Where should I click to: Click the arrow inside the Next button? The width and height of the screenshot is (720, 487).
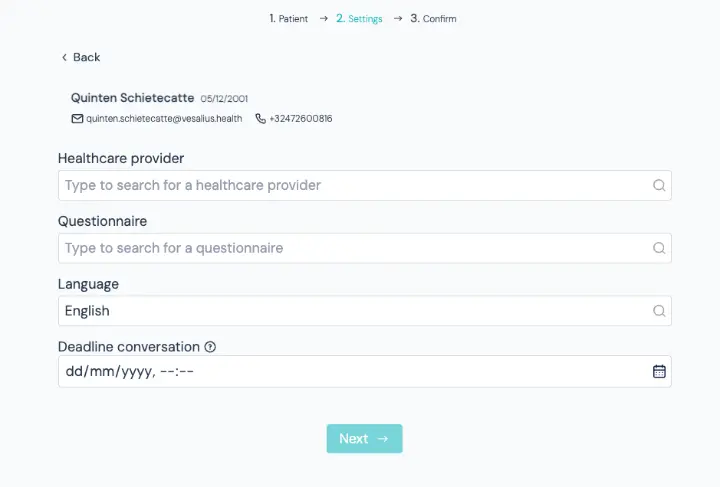coord(382,439)
